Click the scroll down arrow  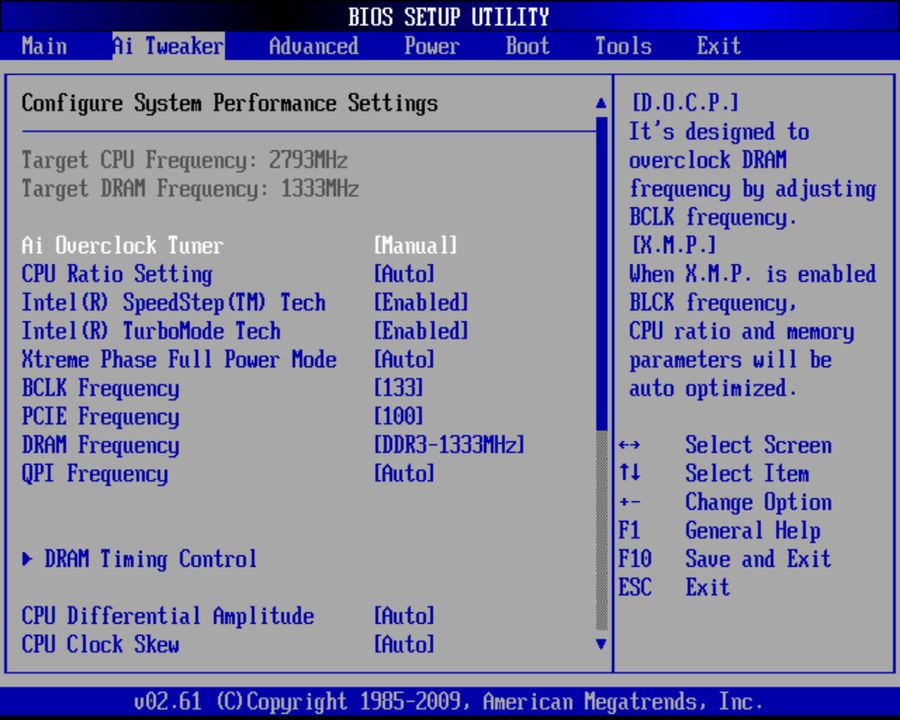(x=601, y=644)
